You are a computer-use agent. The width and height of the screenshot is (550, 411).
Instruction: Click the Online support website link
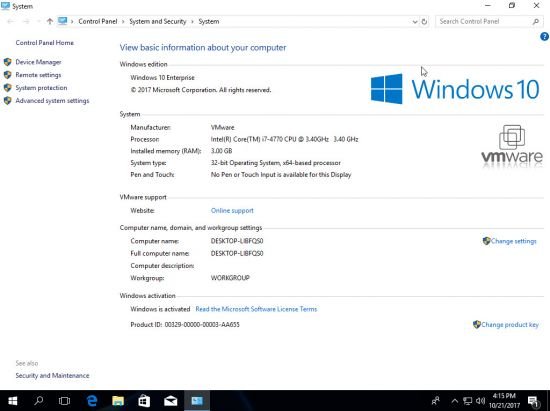click(x=232, y=210)
